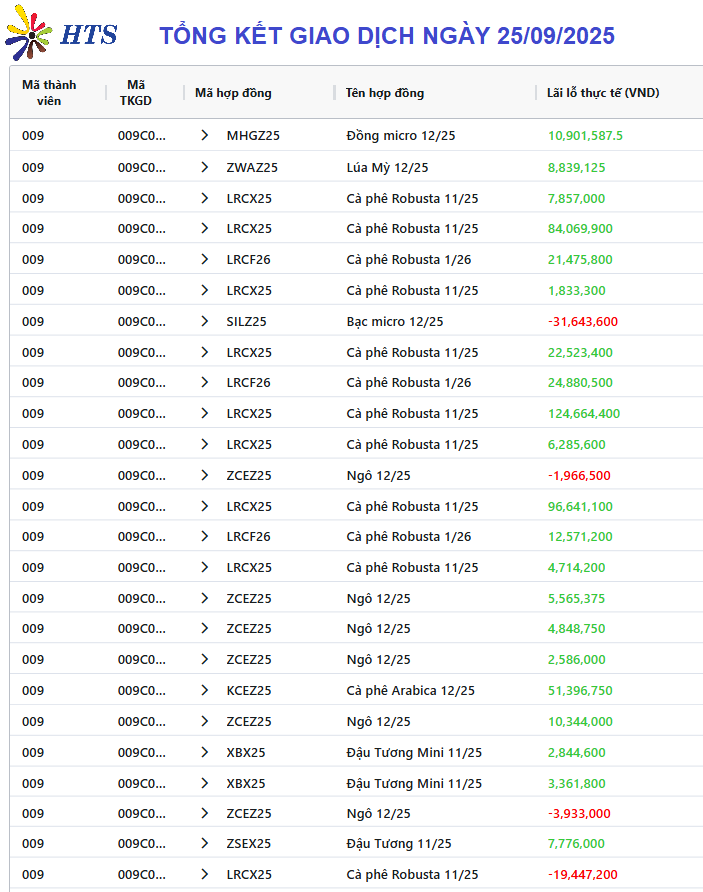
Task: Click the HTS colorful logo icon
Action: (28, 33)
